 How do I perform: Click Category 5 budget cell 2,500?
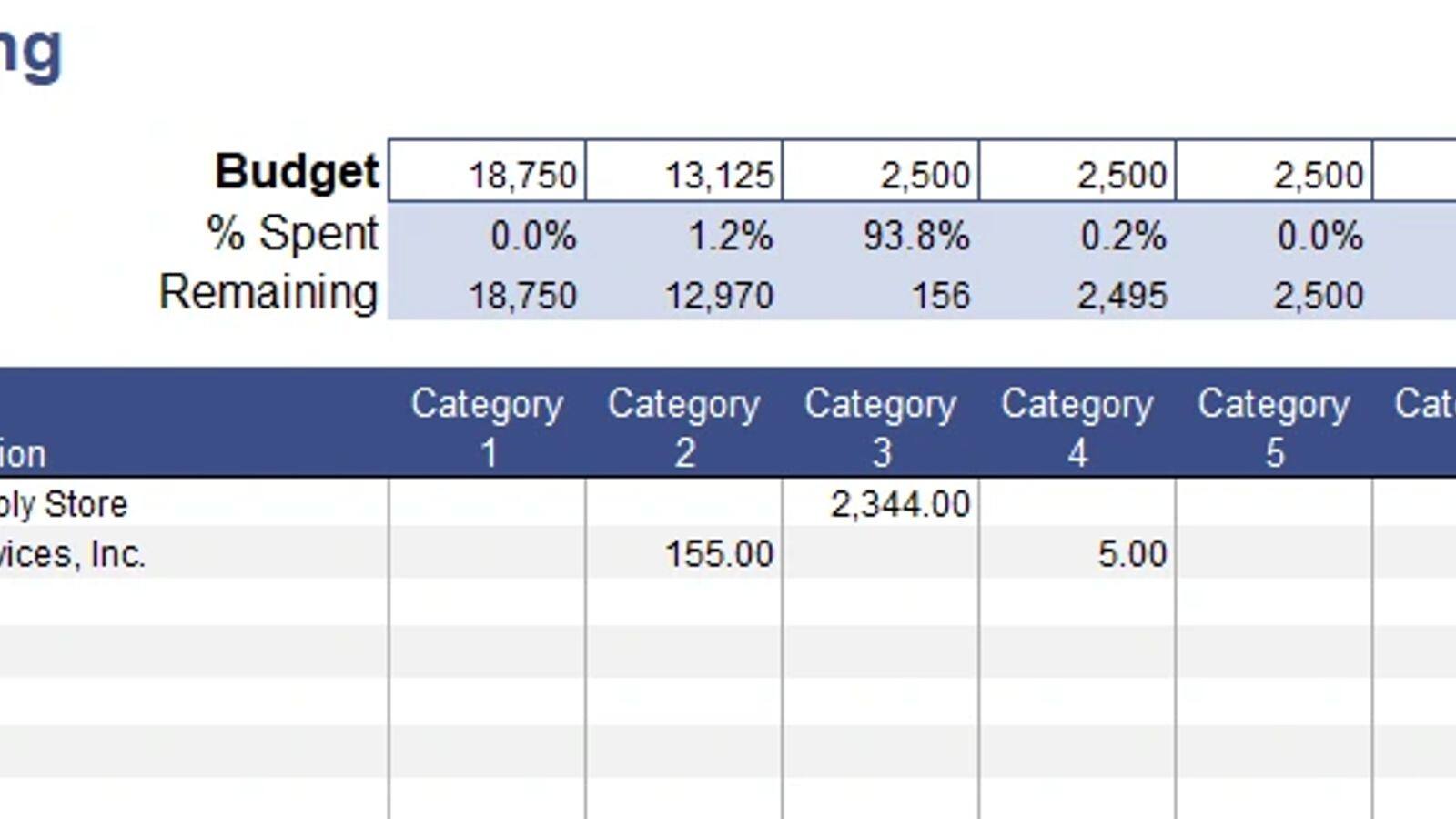(1274, 171)
